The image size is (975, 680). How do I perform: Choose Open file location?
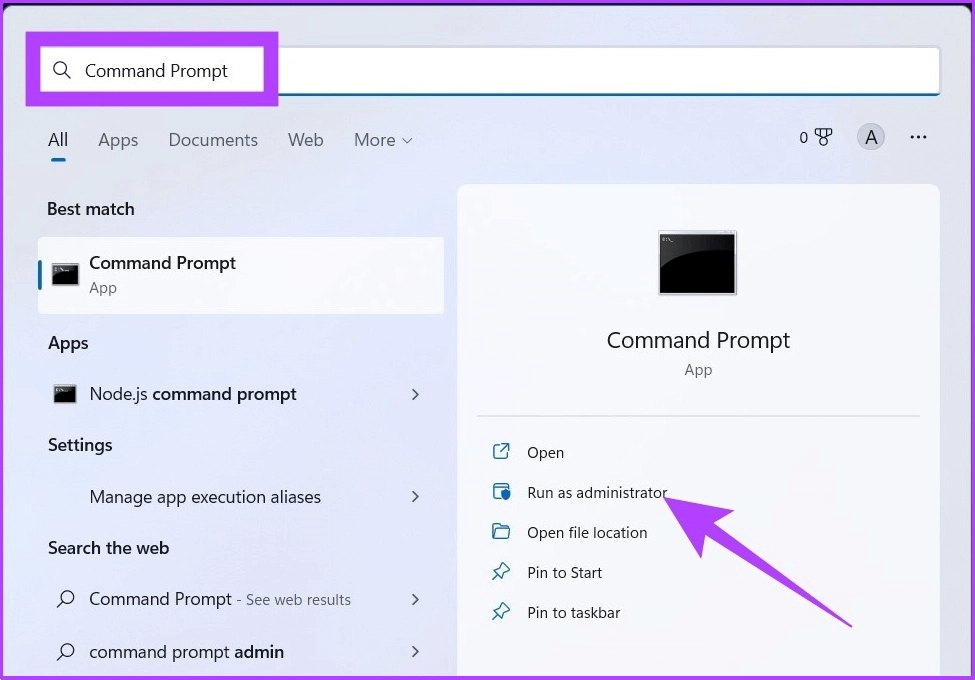[587, 533]
